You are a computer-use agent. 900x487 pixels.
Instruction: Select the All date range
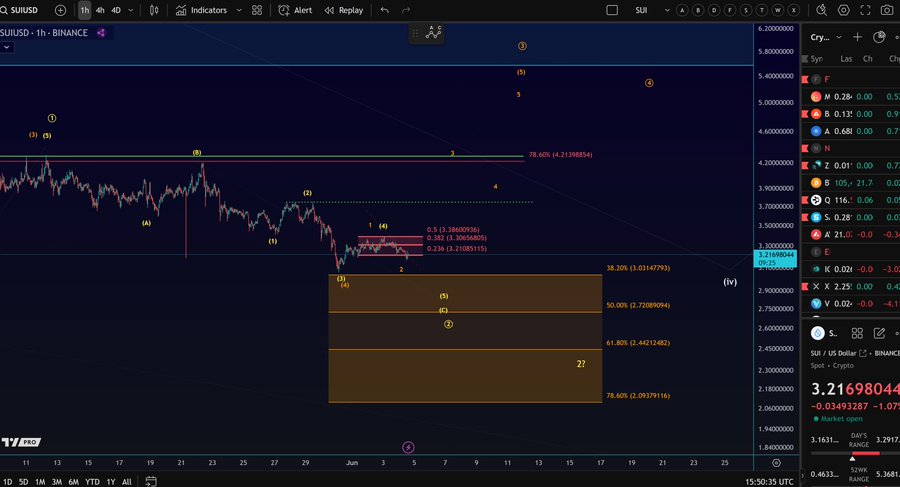coord(127,482)
